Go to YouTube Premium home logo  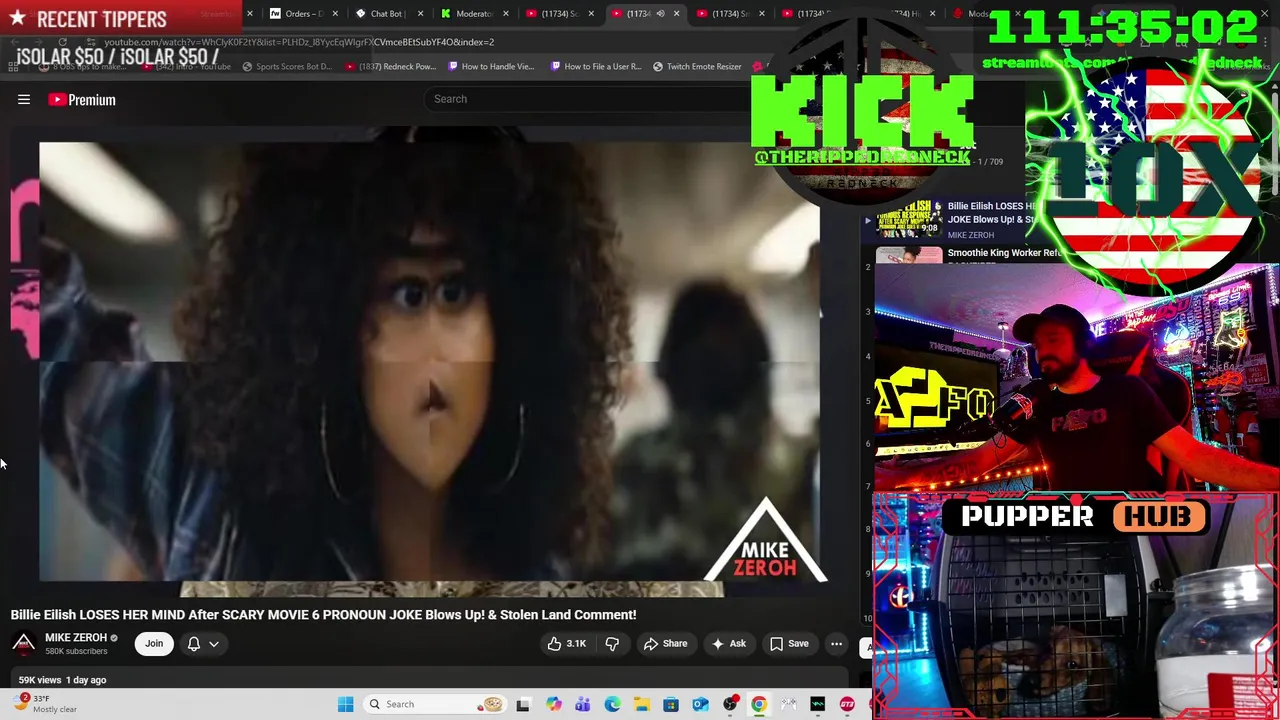pyautogui.click(x=82, y=99)
